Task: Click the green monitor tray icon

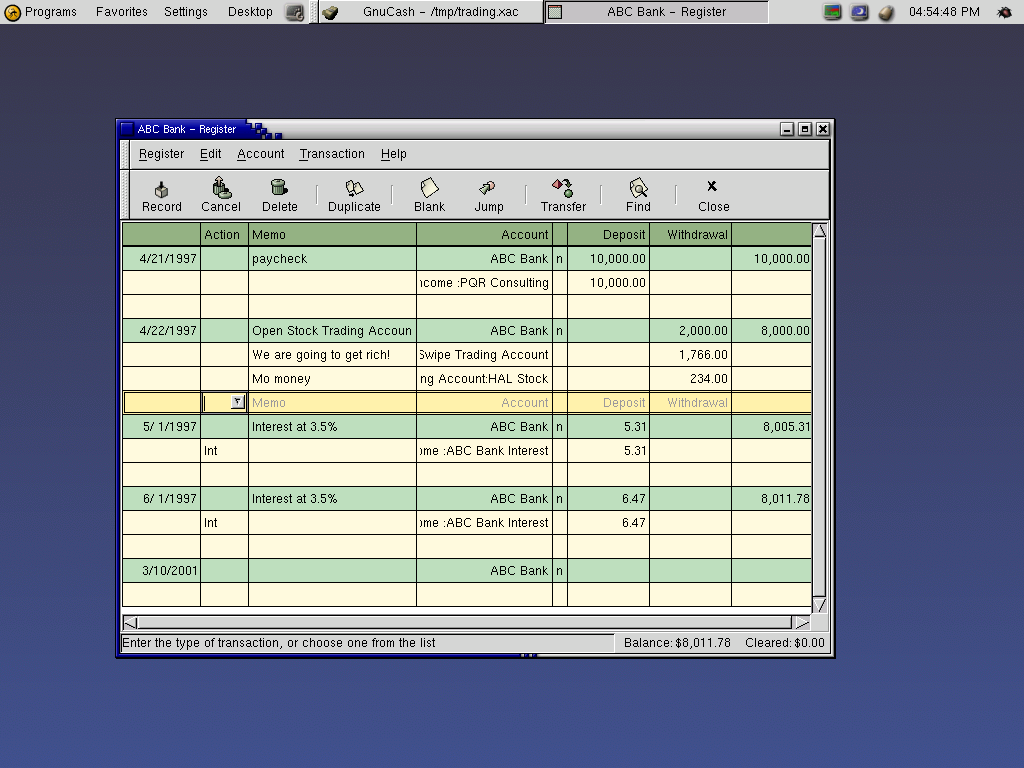Action: [x=832, y=12]
